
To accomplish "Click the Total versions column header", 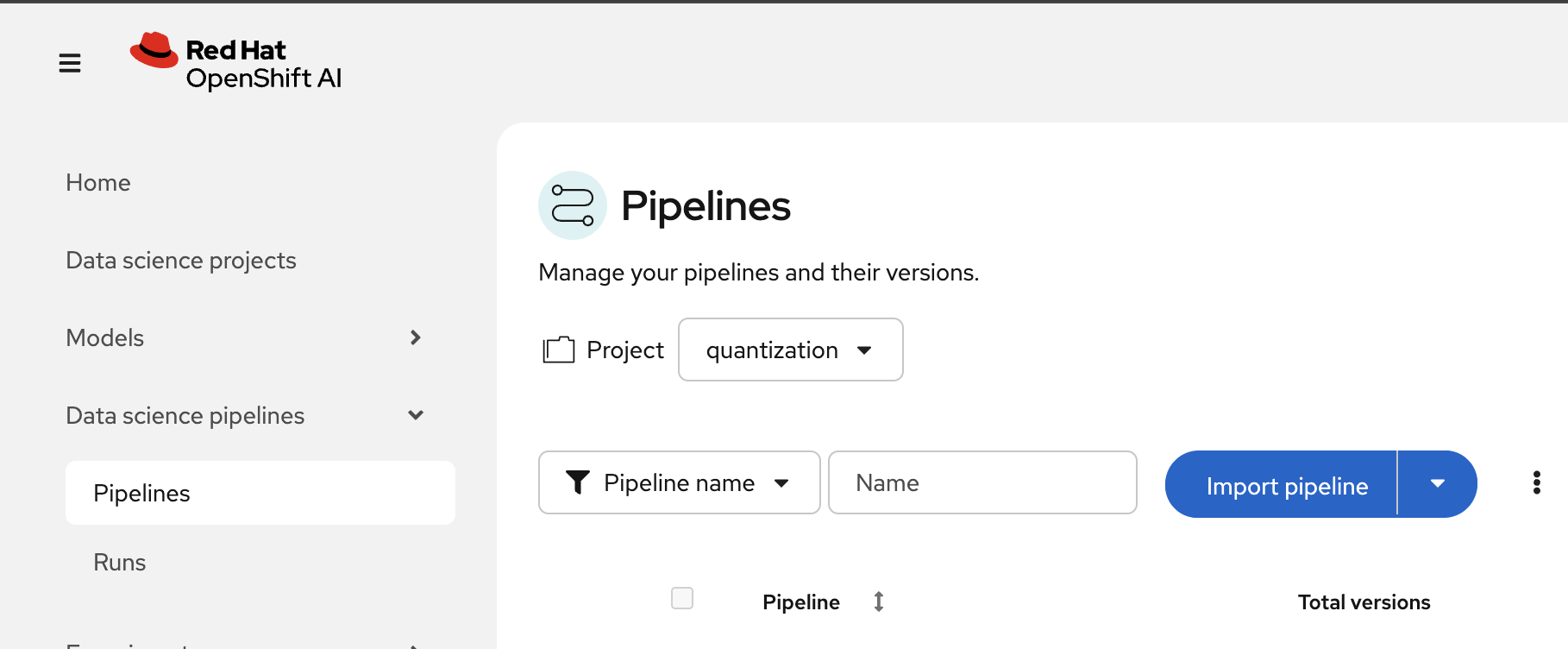I will [x=1364, y=602].
